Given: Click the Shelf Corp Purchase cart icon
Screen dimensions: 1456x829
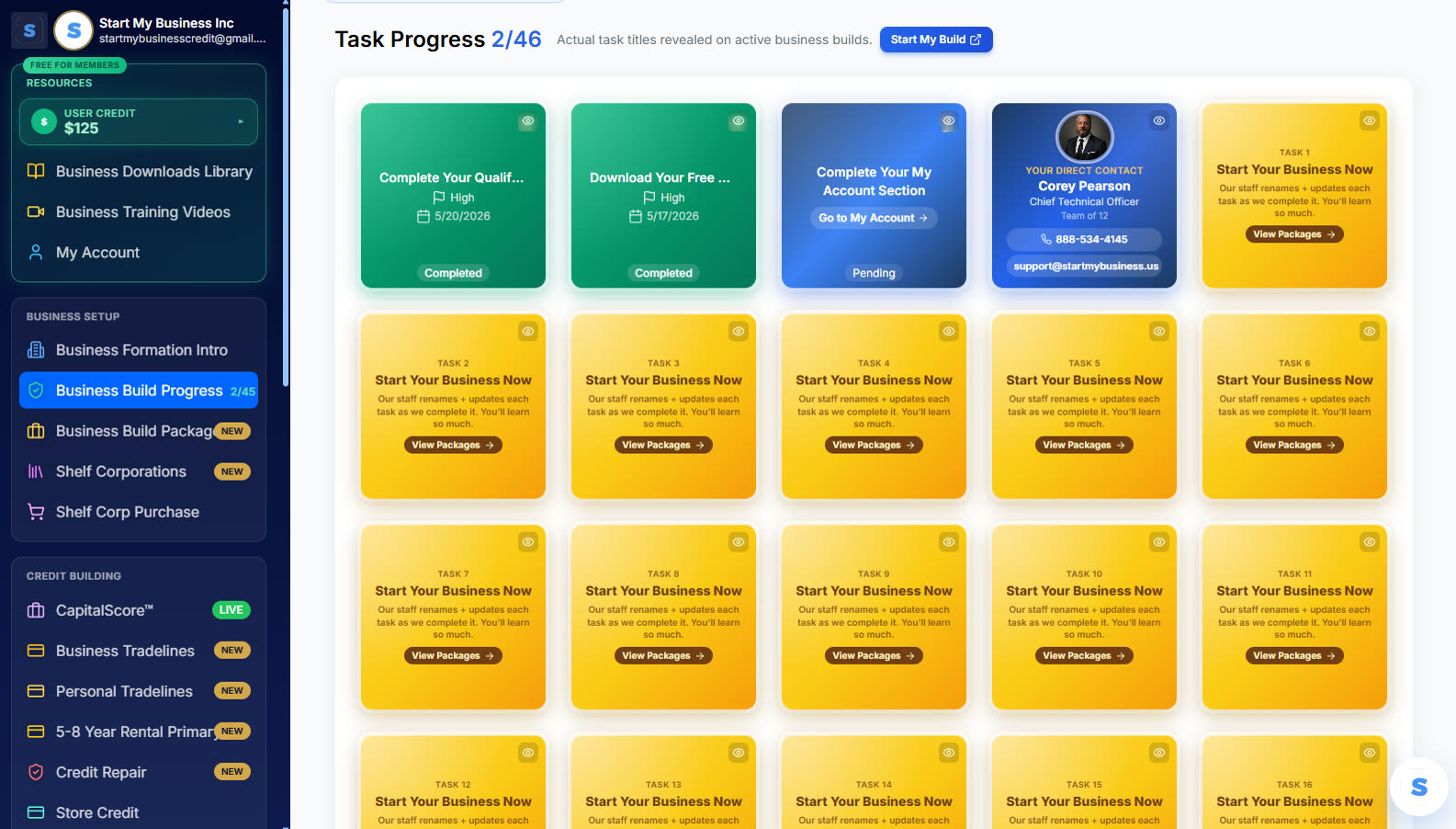Looking at the screenshot, I should coord(36,512).
